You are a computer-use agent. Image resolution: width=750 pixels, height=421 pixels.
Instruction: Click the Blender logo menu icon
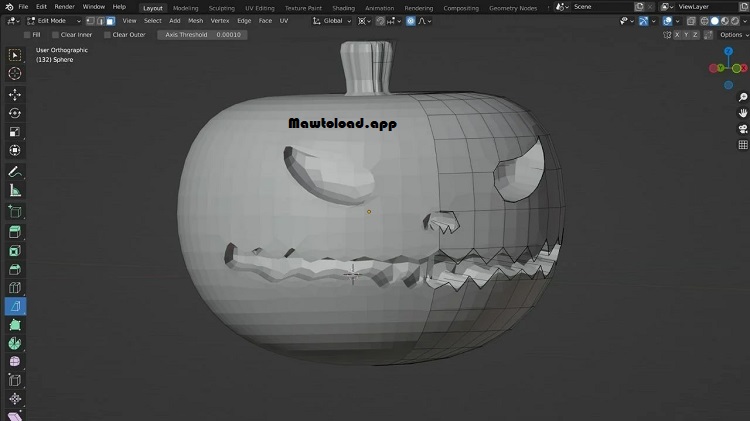click(x=9, y=7)
